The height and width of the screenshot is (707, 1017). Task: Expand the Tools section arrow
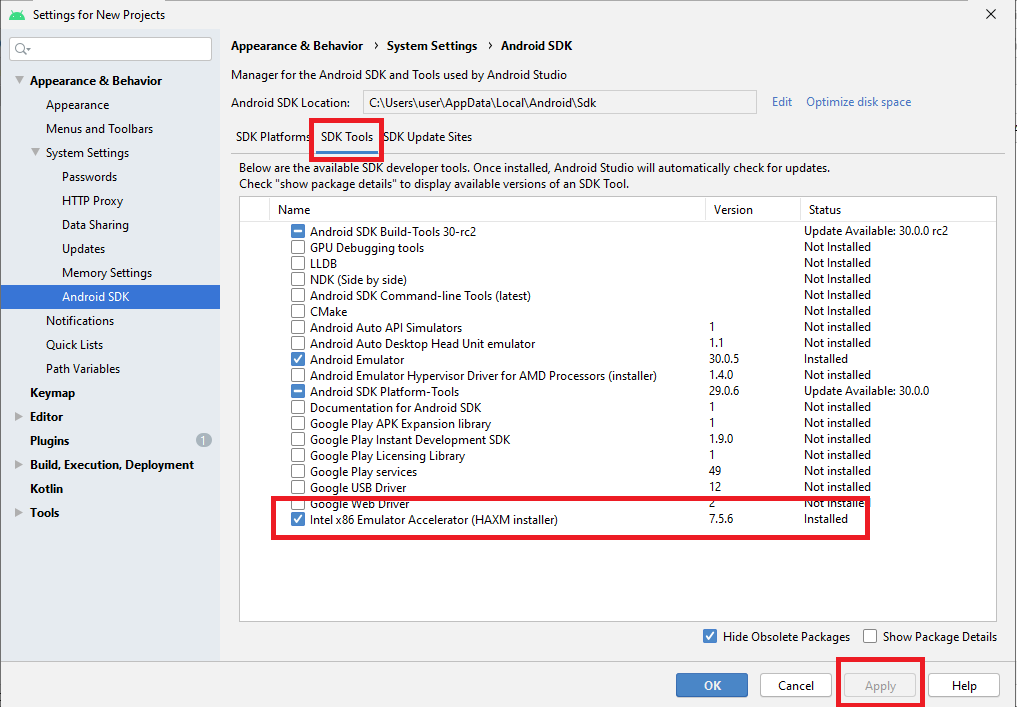[x=19, y=512]
